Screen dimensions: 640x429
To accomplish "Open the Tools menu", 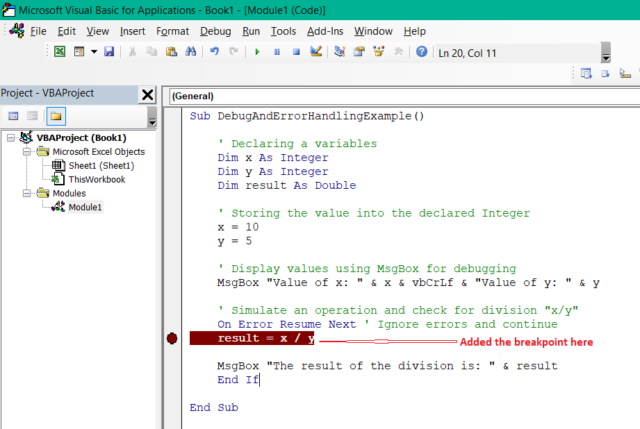I will pos(283,31).
